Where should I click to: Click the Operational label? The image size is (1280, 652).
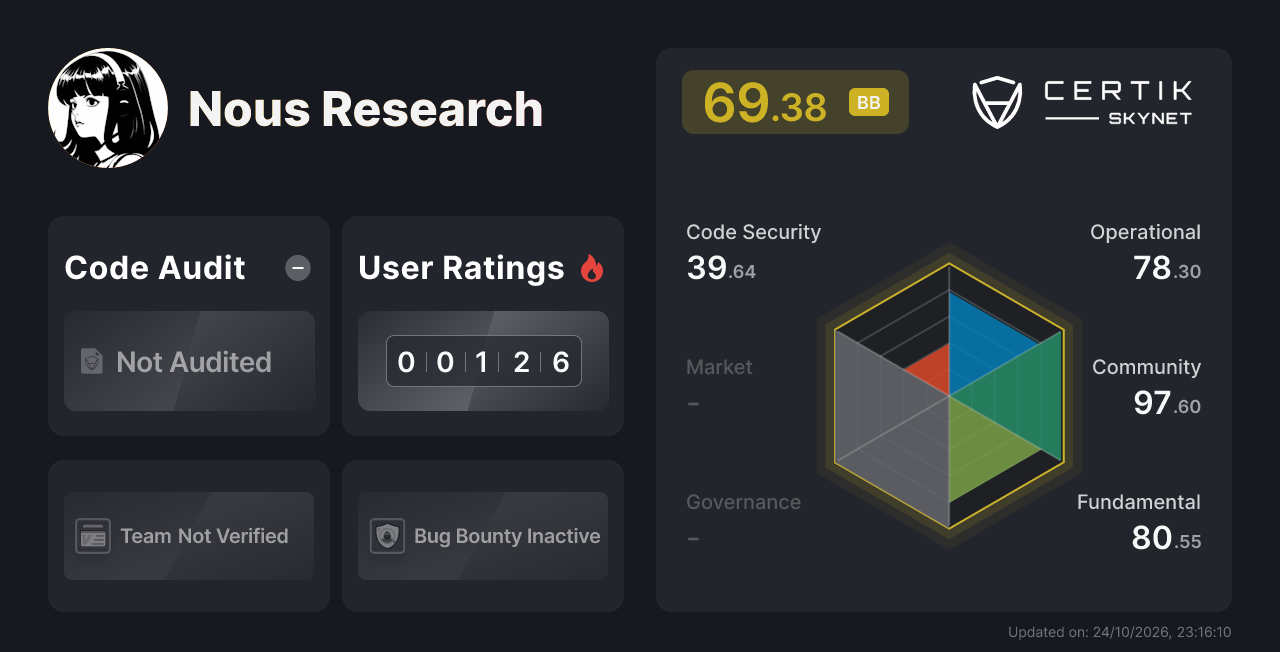click(x=1145, y=232)
